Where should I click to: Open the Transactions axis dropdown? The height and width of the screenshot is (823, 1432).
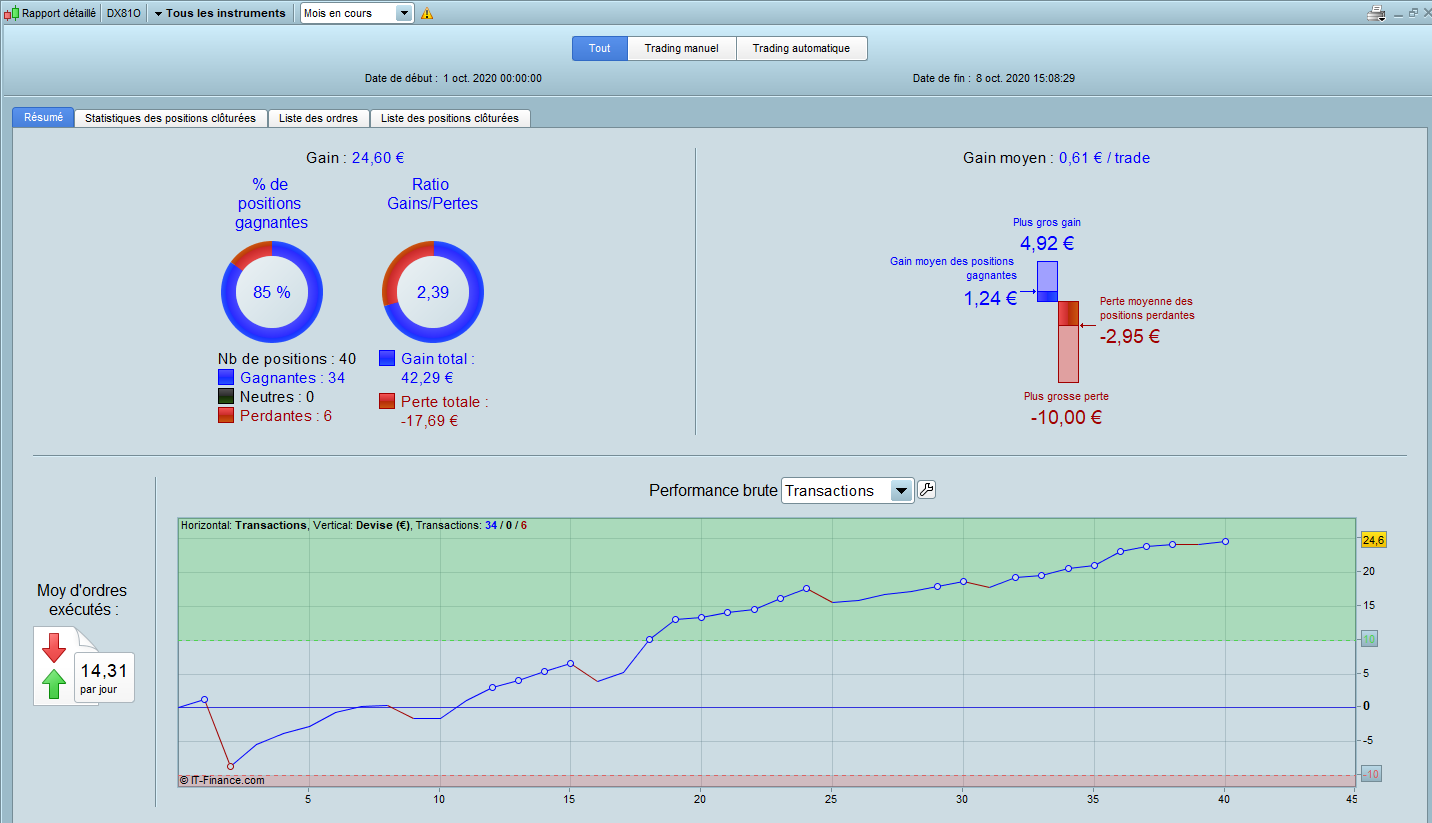[x=847, y=490]
